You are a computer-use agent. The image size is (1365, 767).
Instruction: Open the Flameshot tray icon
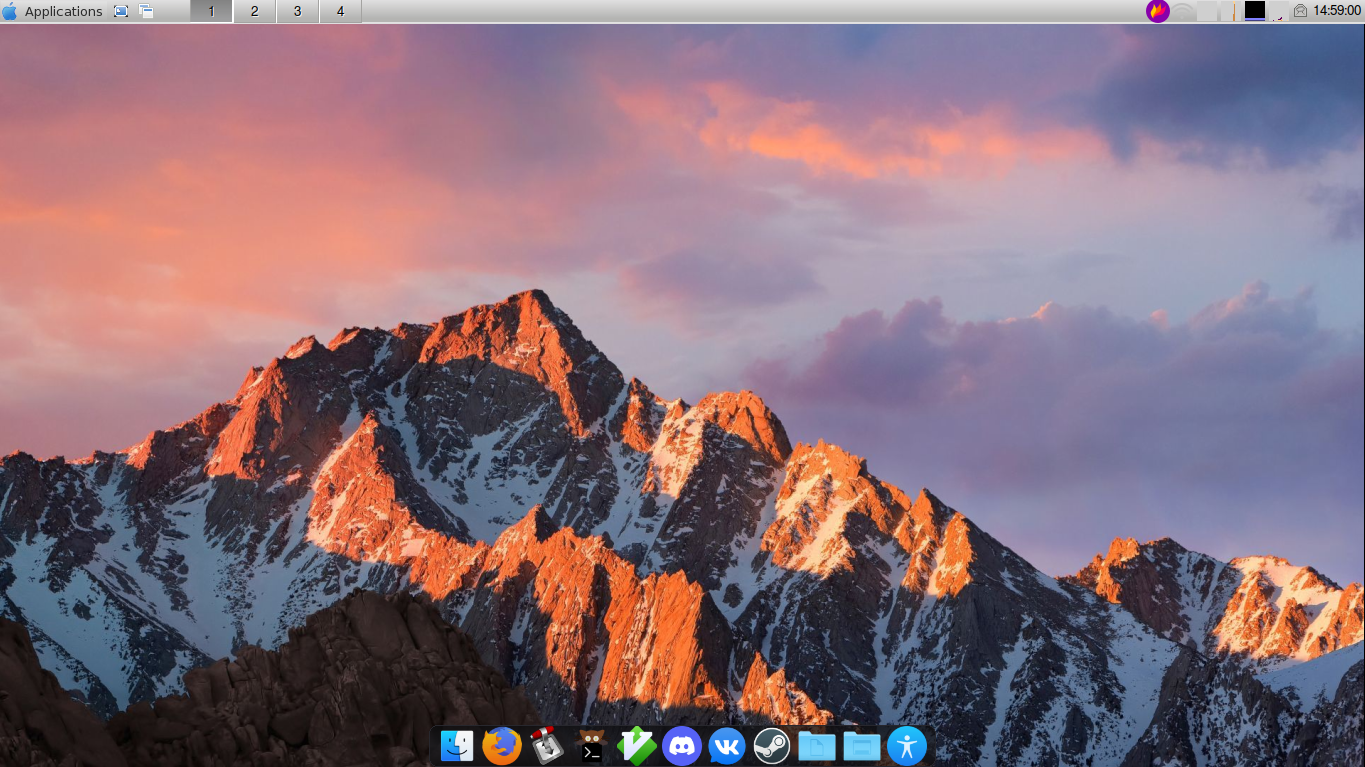[1158, 11]
